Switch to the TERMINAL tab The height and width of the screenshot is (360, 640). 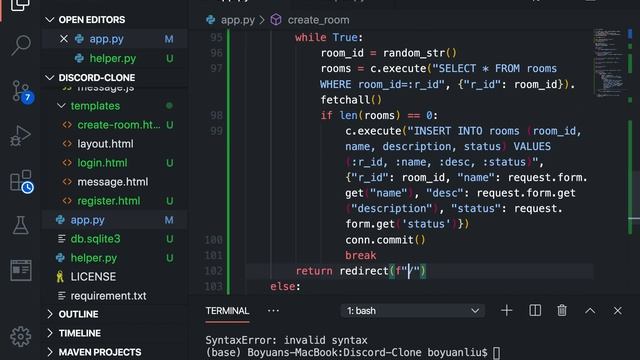pos(227,311)
